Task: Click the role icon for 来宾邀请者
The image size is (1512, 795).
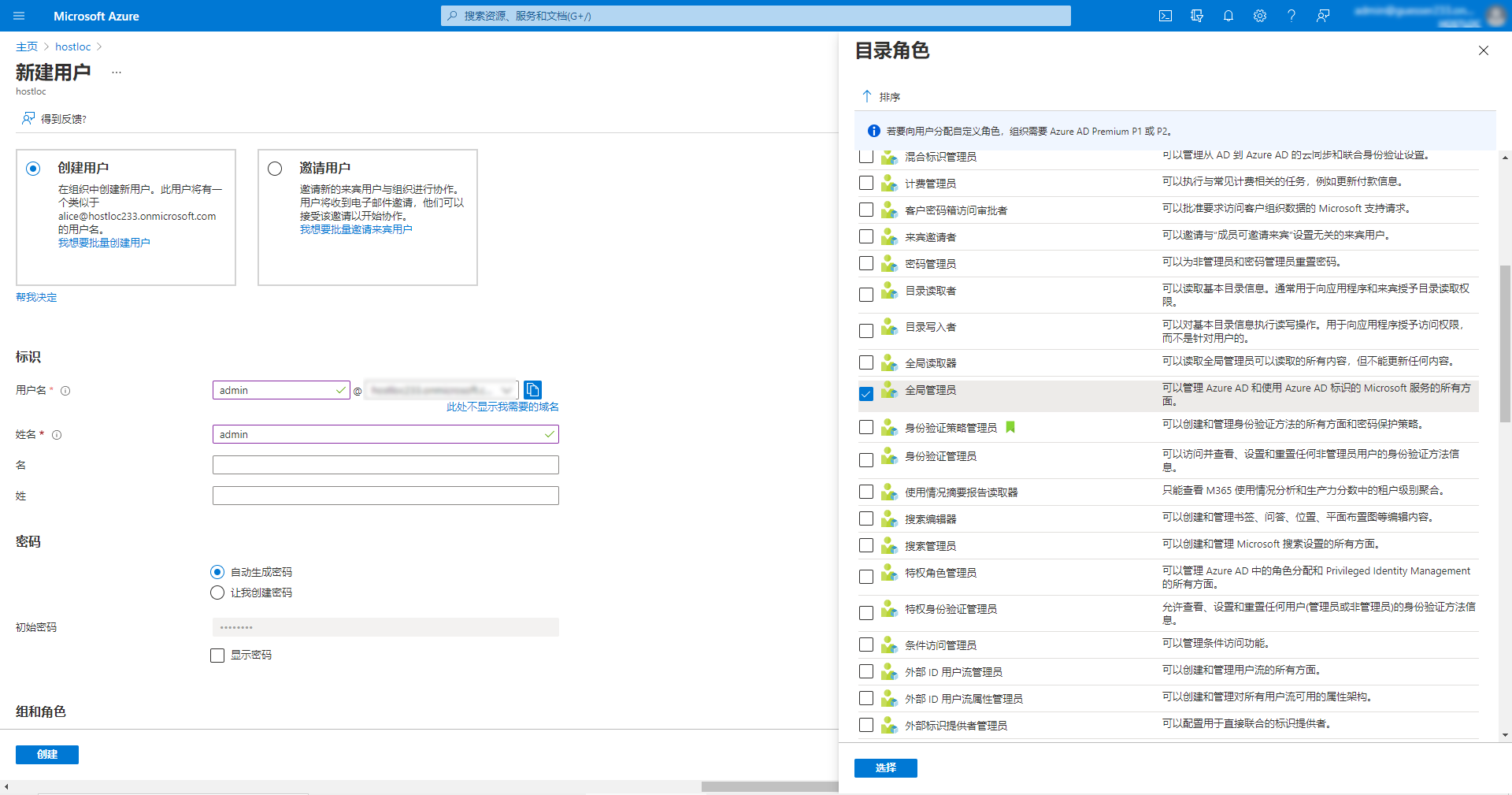Action: coord(889,237)
